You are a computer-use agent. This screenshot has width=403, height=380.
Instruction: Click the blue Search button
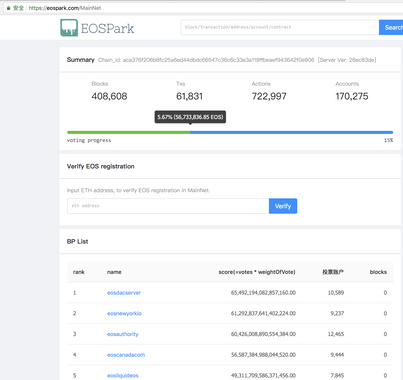tap(391, 27)
